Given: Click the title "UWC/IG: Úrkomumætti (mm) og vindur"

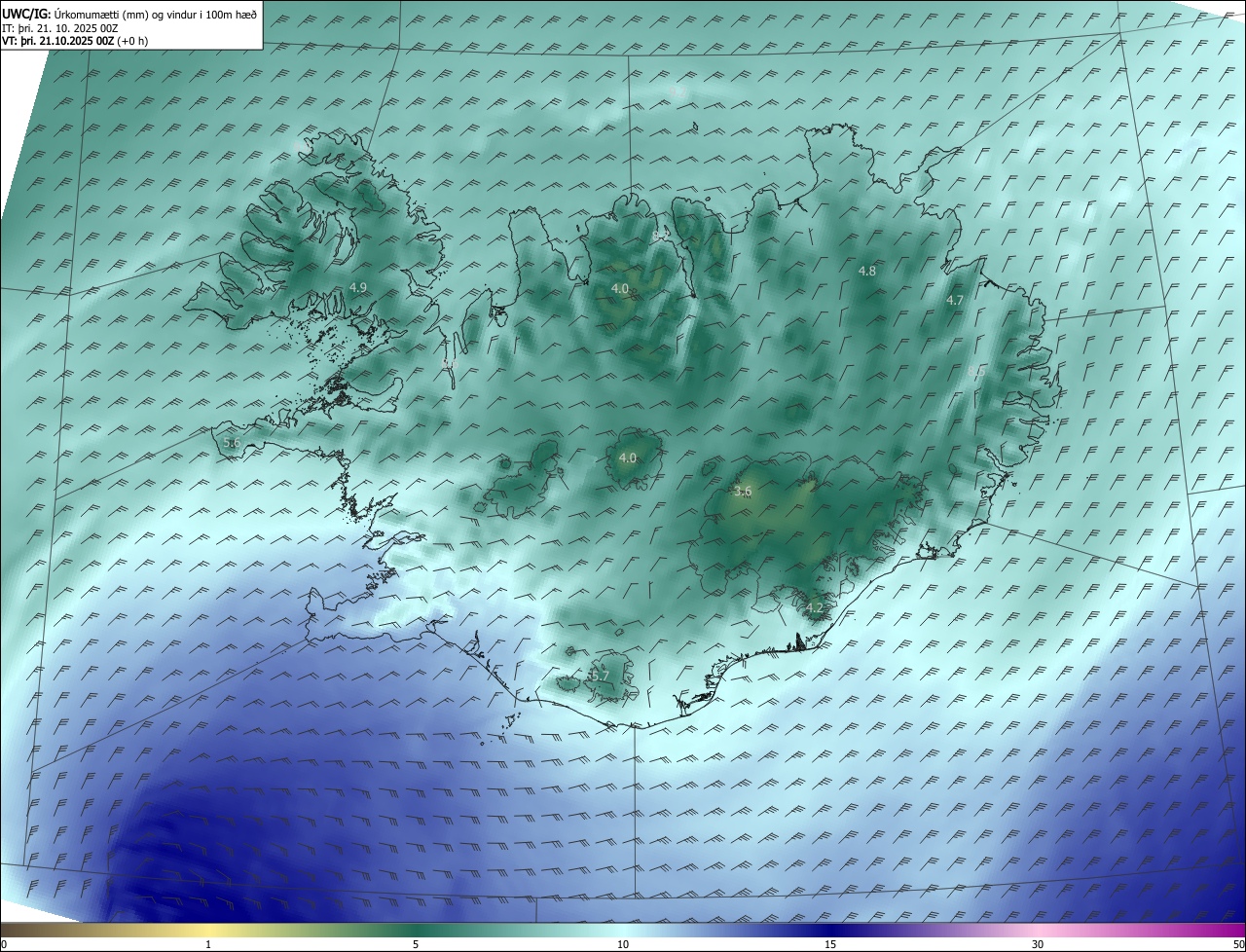Looking at the screenshot, I should (129, 14).
